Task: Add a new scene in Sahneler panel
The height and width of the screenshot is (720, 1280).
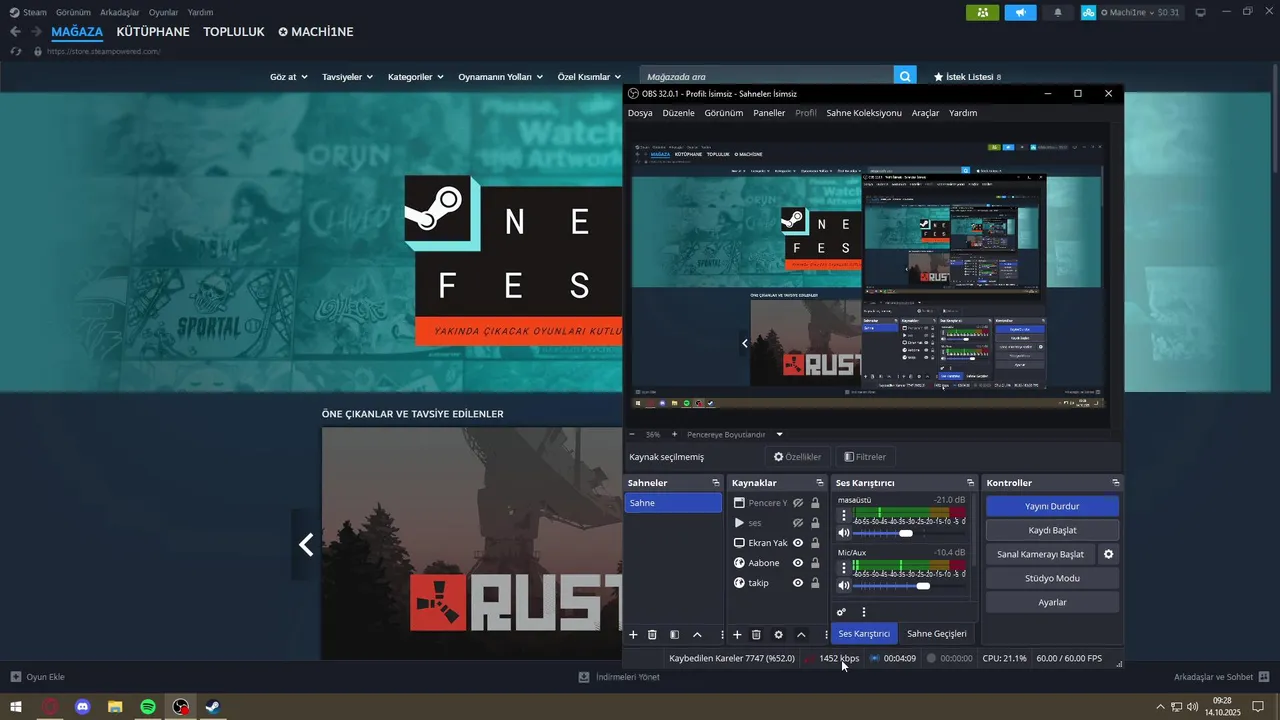Action: pos(633,635)
